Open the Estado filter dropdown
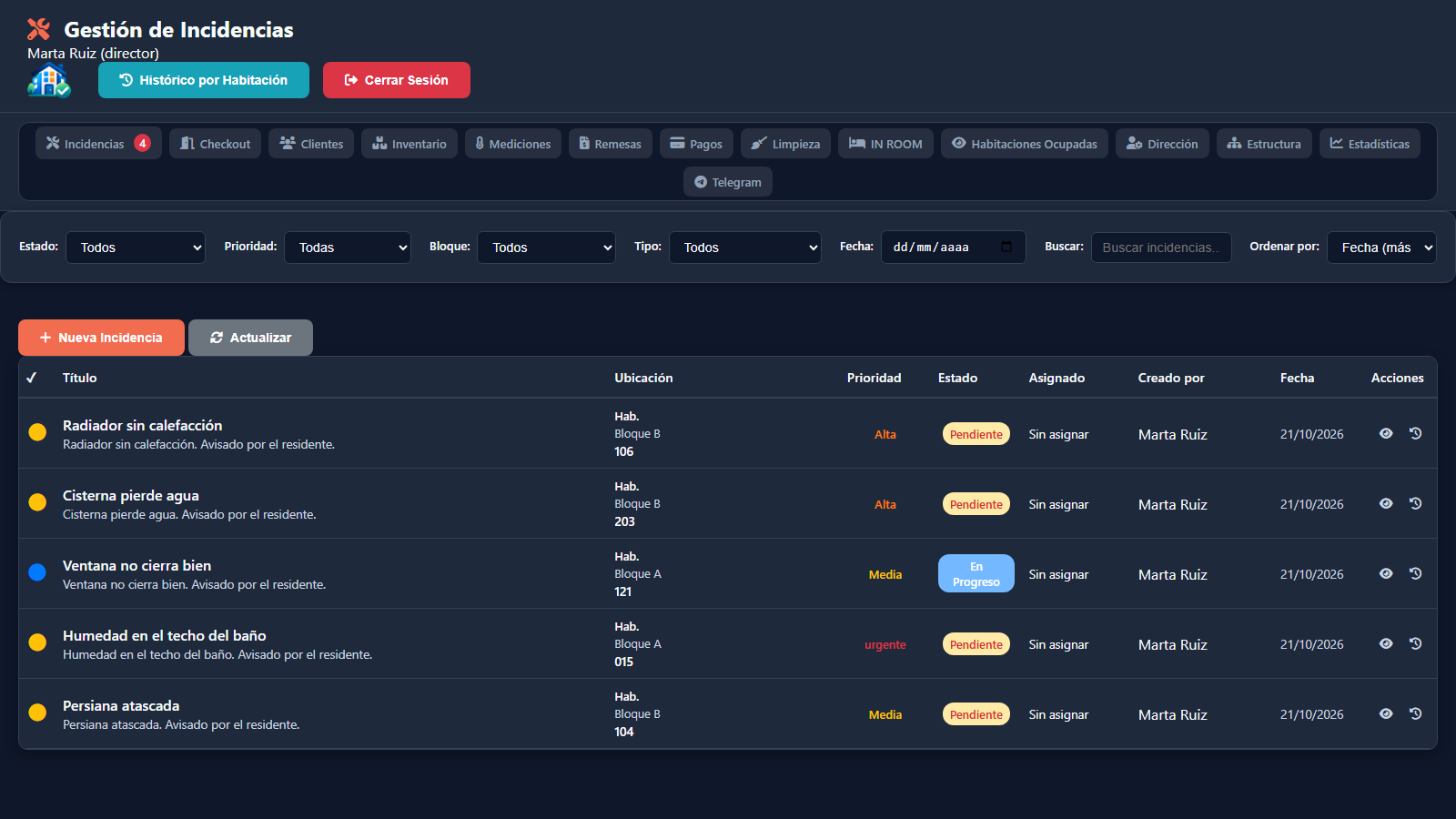Image resolution: width=1456 pixels, height=819 pixels. click(136, 248)
